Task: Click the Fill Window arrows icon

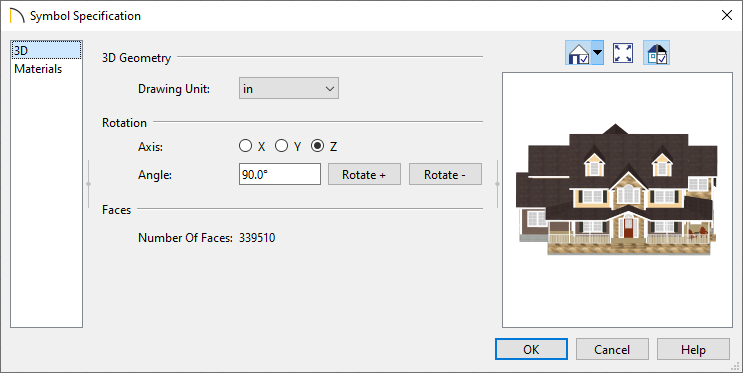Action: [623, 53]
